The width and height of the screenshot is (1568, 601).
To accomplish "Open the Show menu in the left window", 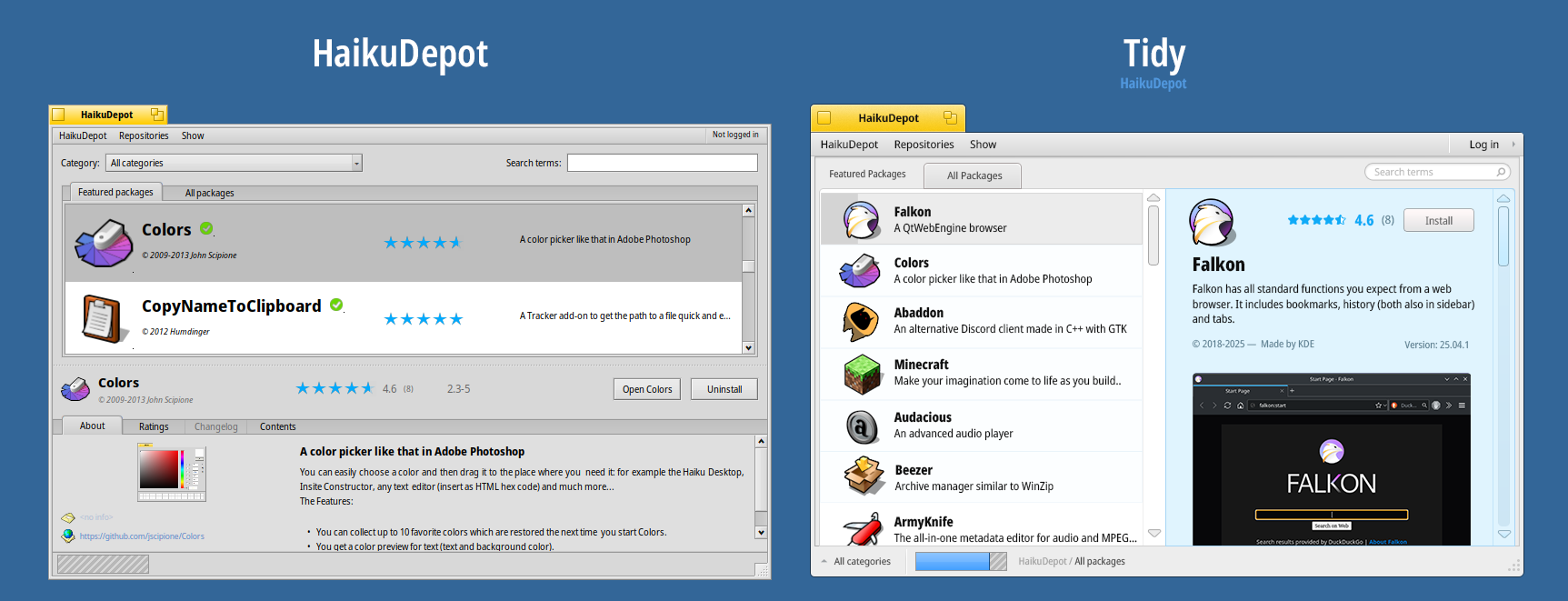I will [193, 135].
